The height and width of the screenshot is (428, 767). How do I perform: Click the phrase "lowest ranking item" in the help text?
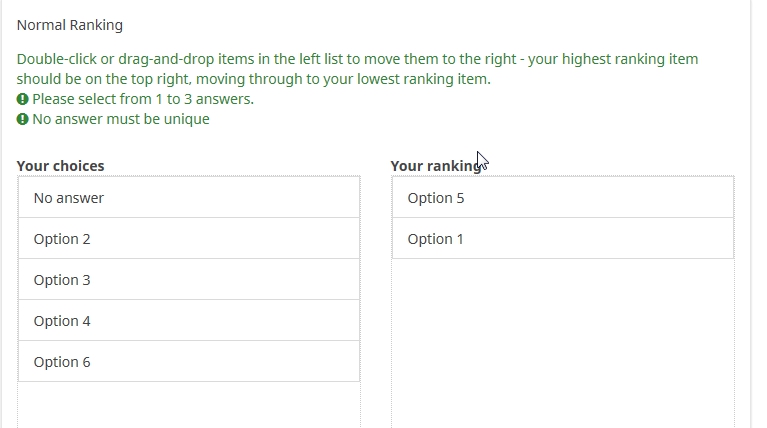424,79
